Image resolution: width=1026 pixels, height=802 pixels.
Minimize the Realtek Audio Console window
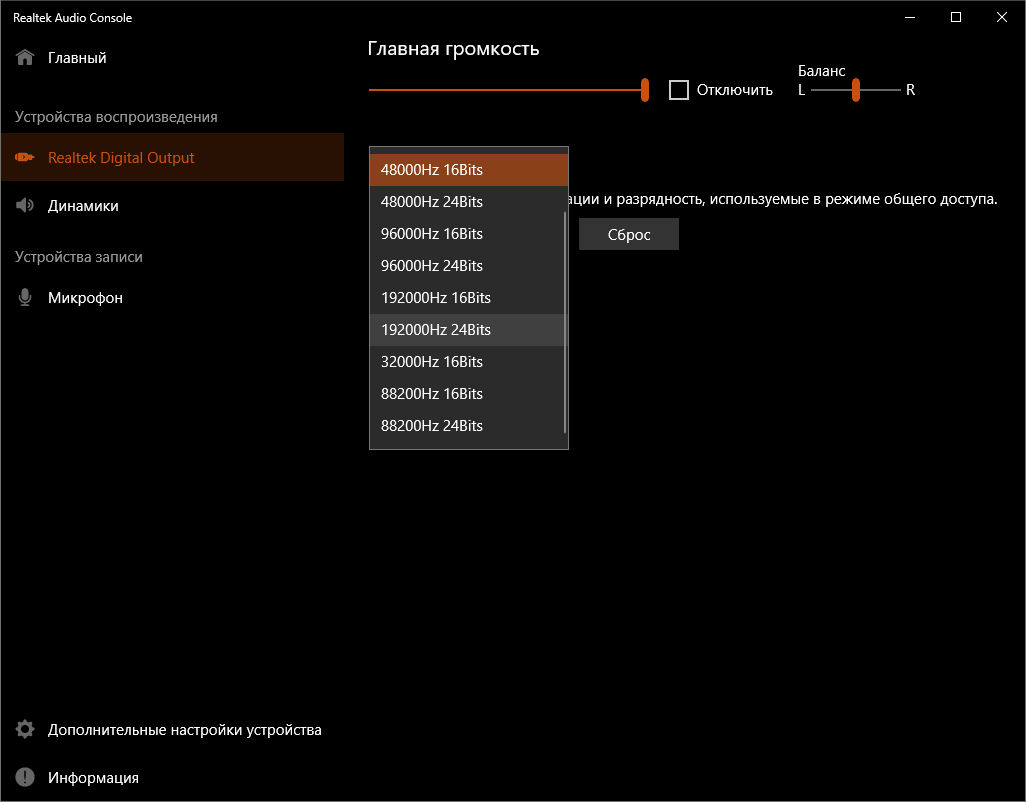(910, 18)
